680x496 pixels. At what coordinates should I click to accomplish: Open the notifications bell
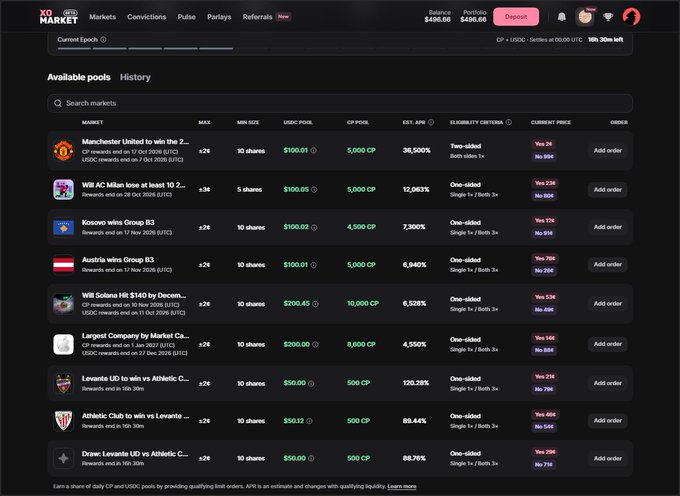[562, 17]
